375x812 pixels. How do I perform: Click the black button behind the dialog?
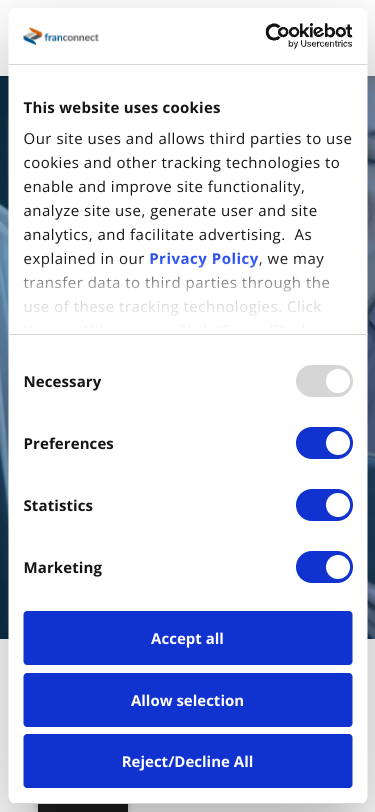point(83,808)
